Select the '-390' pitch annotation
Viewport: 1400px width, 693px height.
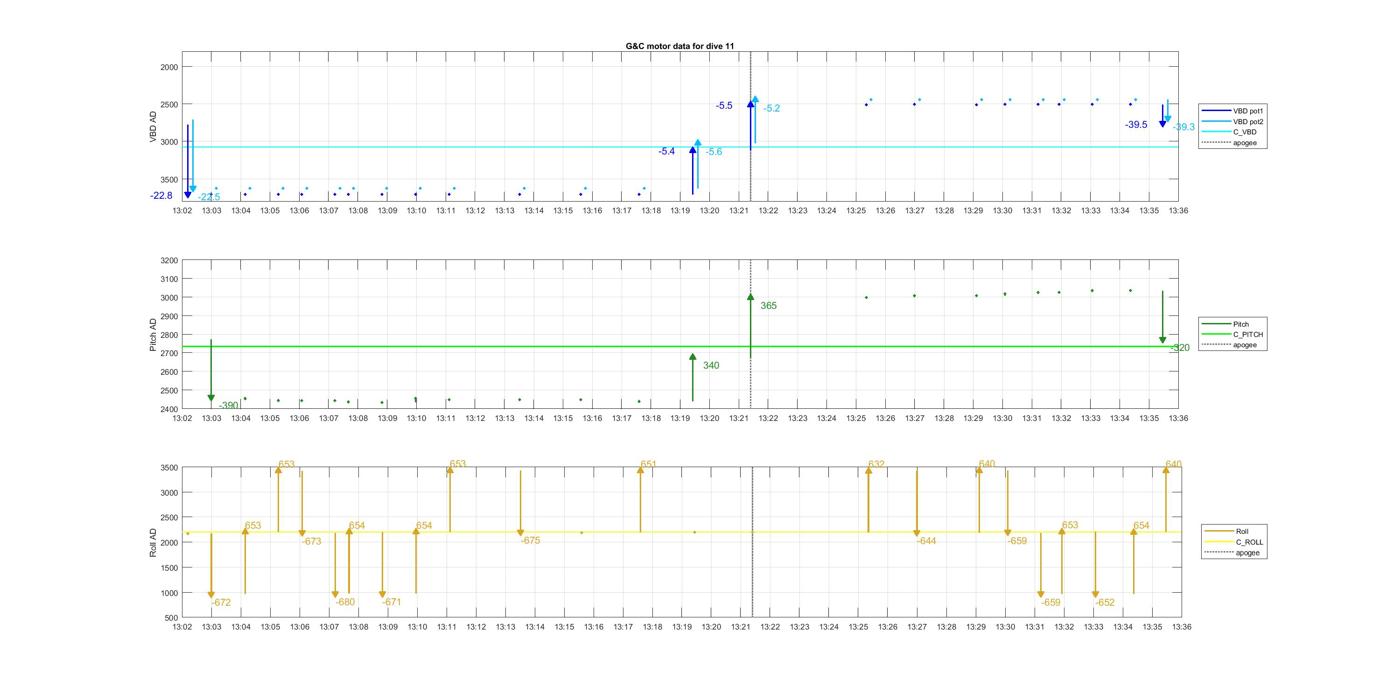[x=229, y=405]
